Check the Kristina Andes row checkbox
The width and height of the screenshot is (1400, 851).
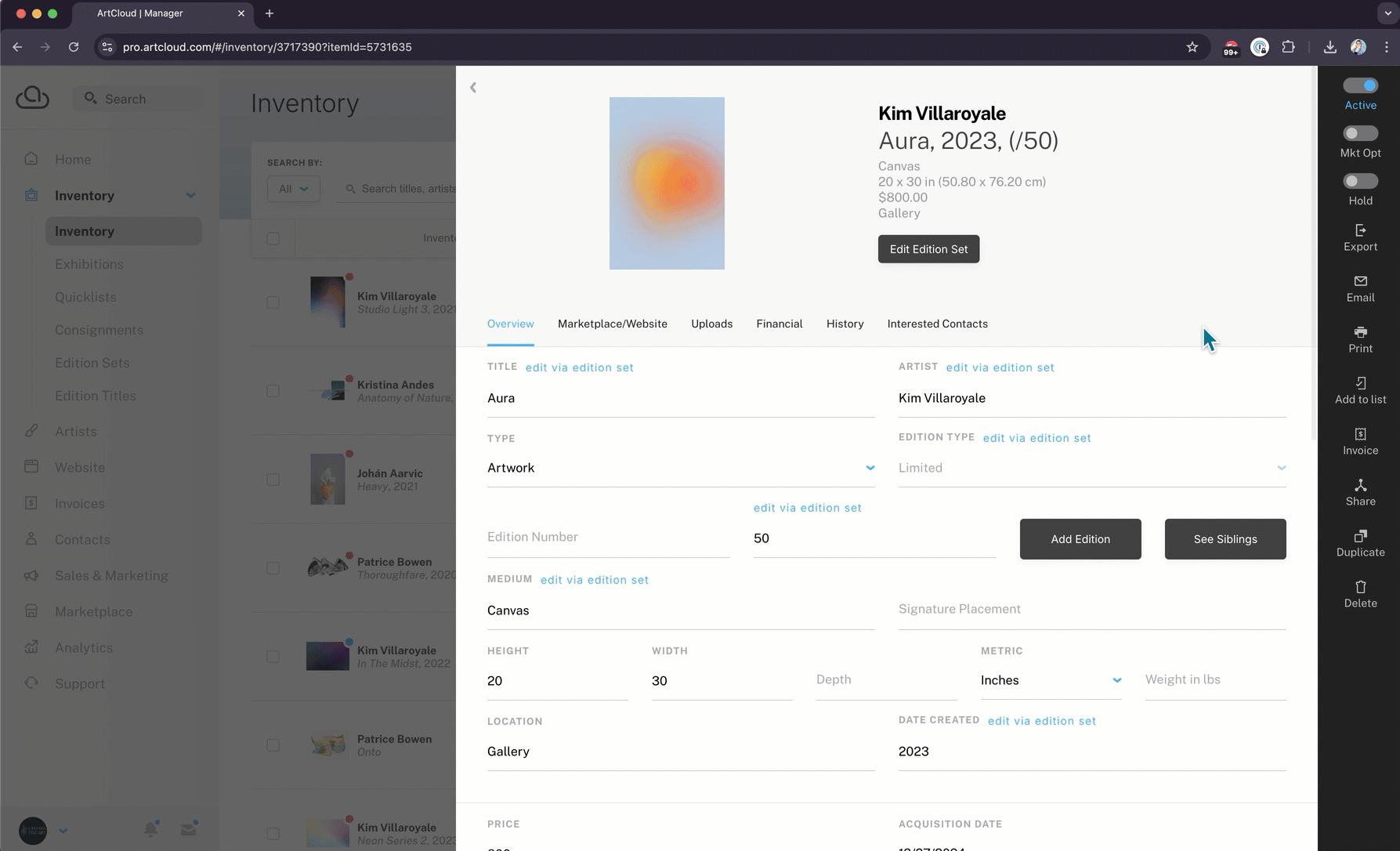273,390
